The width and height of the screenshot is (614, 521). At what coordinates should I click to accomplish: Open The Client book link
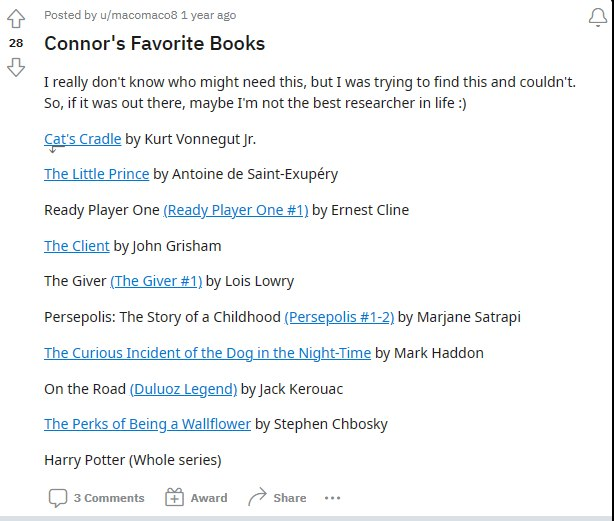coord(76,246)
